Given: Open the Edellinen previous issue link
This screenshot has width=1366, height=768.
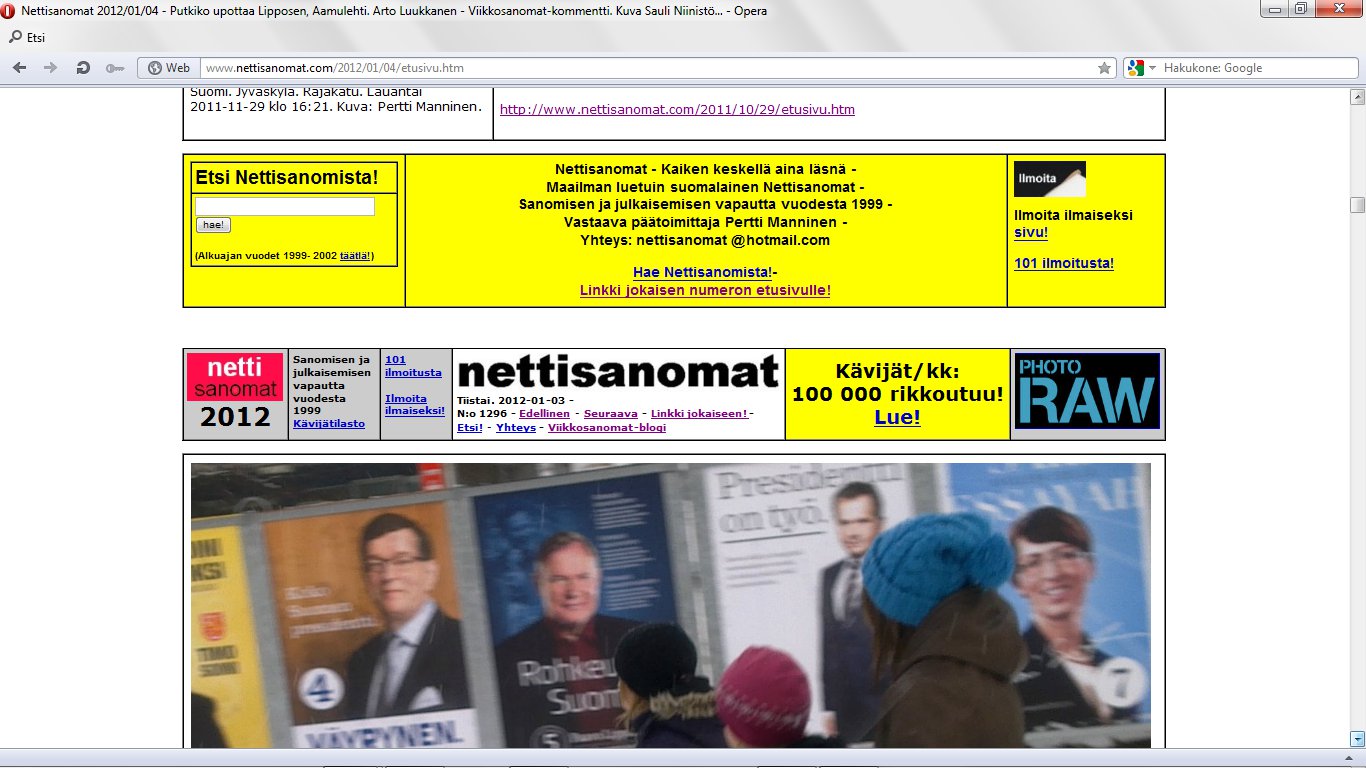Looking at the screenshot, I should tap(544, 414).
